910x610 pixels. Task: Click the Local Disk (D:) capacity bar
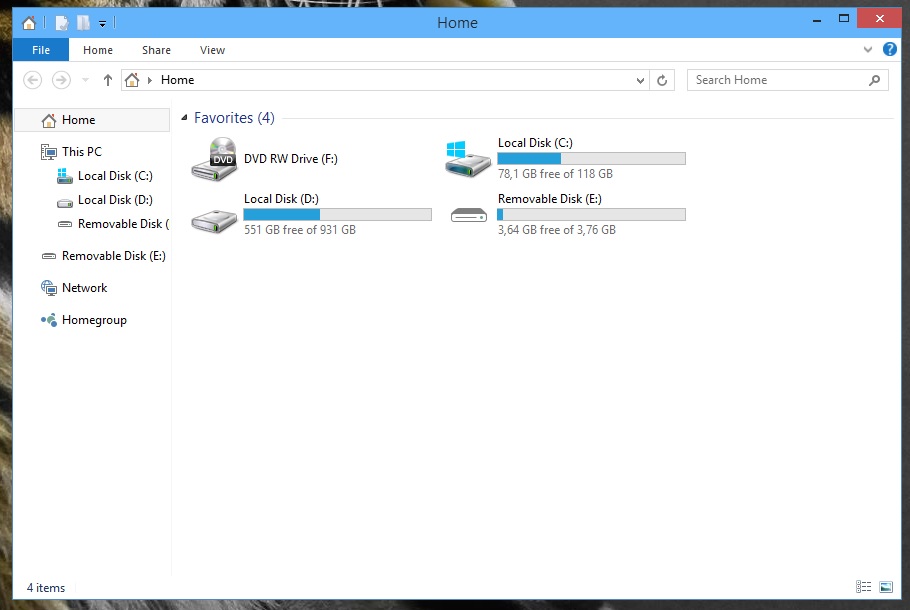tap(337, 215)
